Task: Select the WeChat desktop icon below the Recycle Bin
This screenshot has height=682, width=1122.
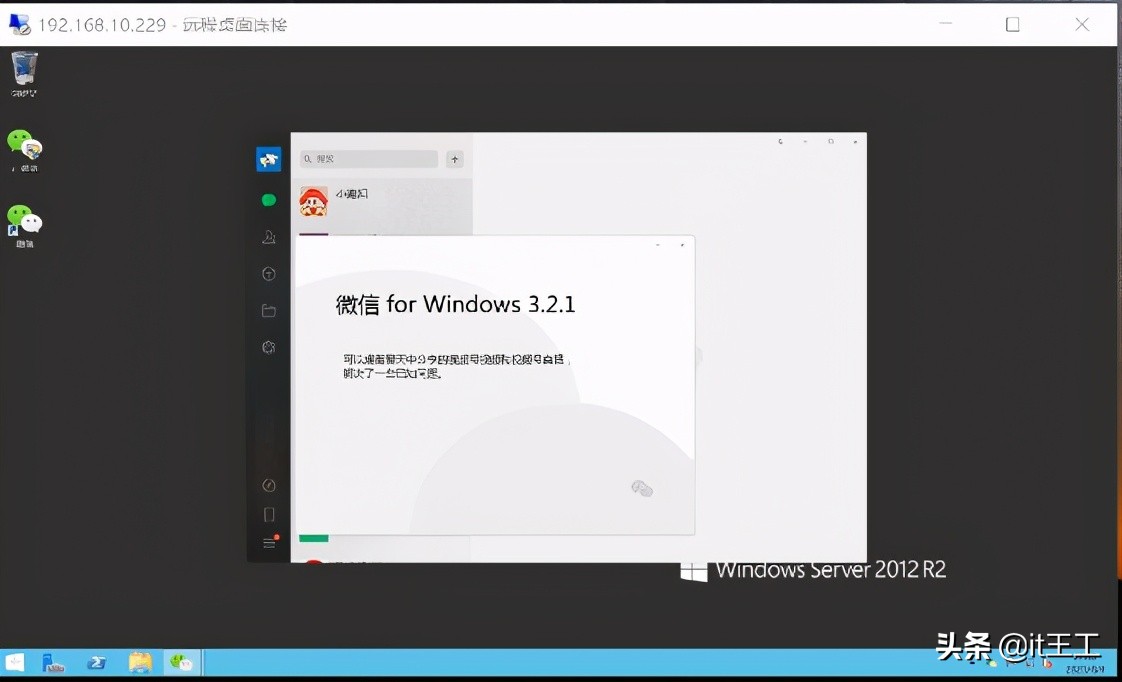Action: click(x=24, y=150)
